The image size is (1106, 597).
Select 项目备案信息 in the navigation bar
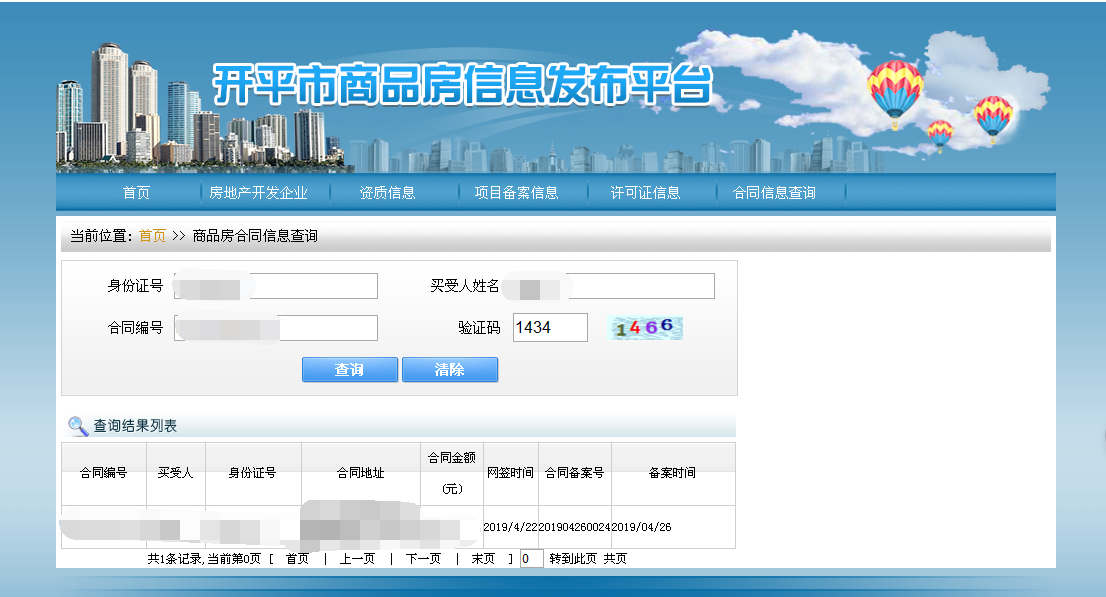pyautogui.click(x=516, y=193)
